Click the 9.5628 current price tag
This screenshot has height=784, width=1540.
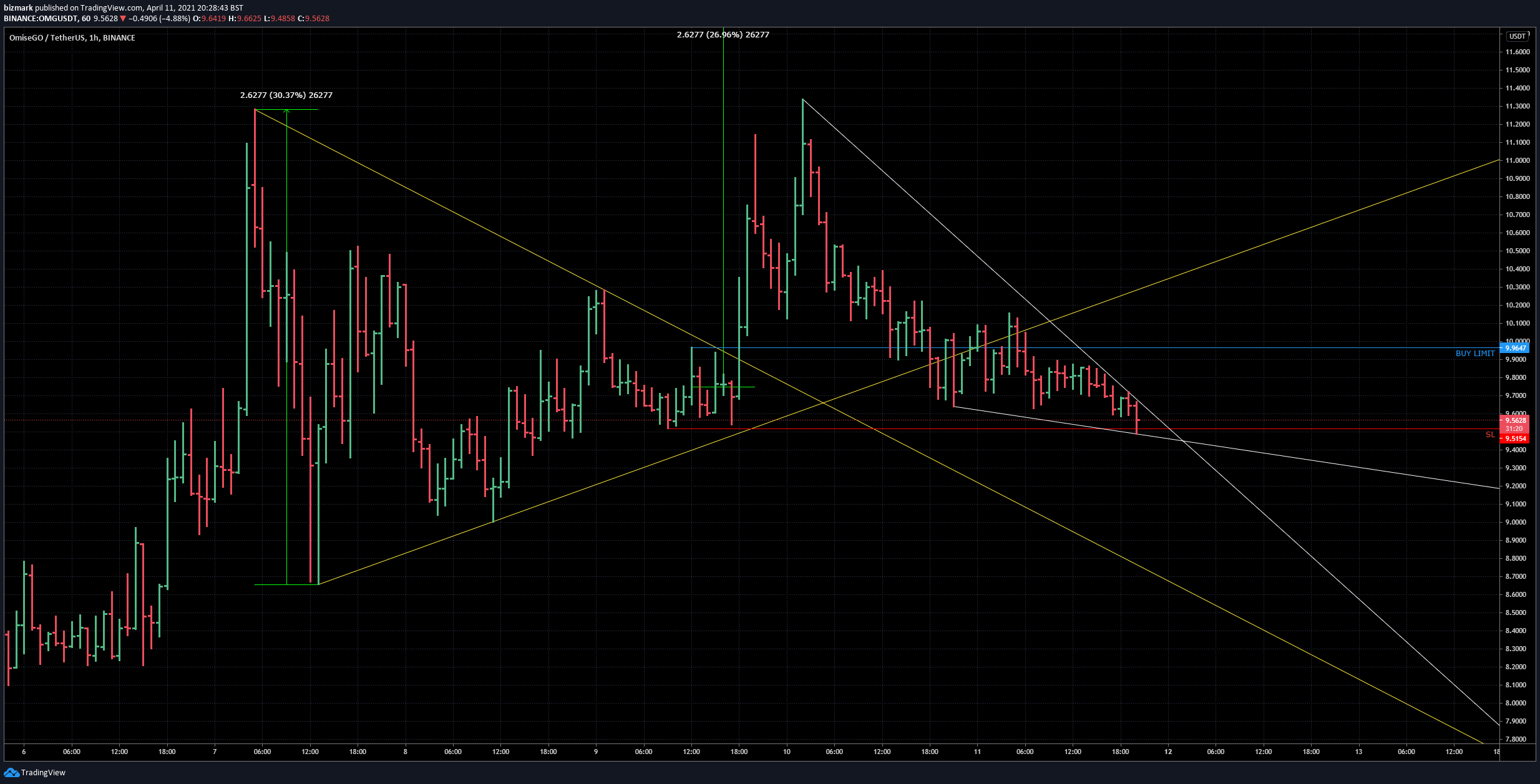pyautogui.click(x=1516, y=420)
